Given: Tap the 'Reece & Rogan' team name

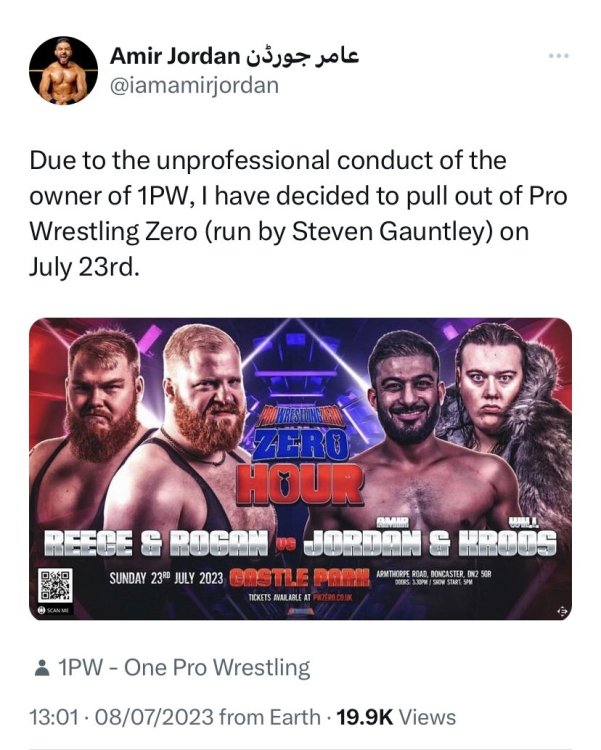Looking at the screenshot, I should 156,544.
